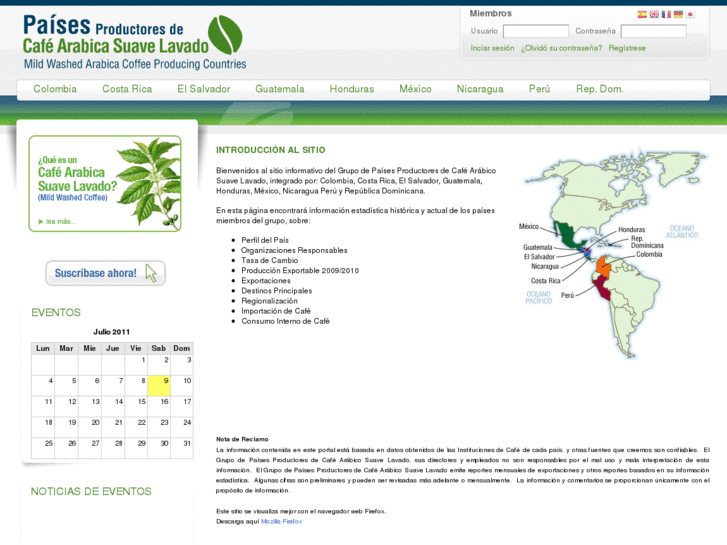The image size is (727, 545).
Task: Open the Perú country tab
Action: 540,89
